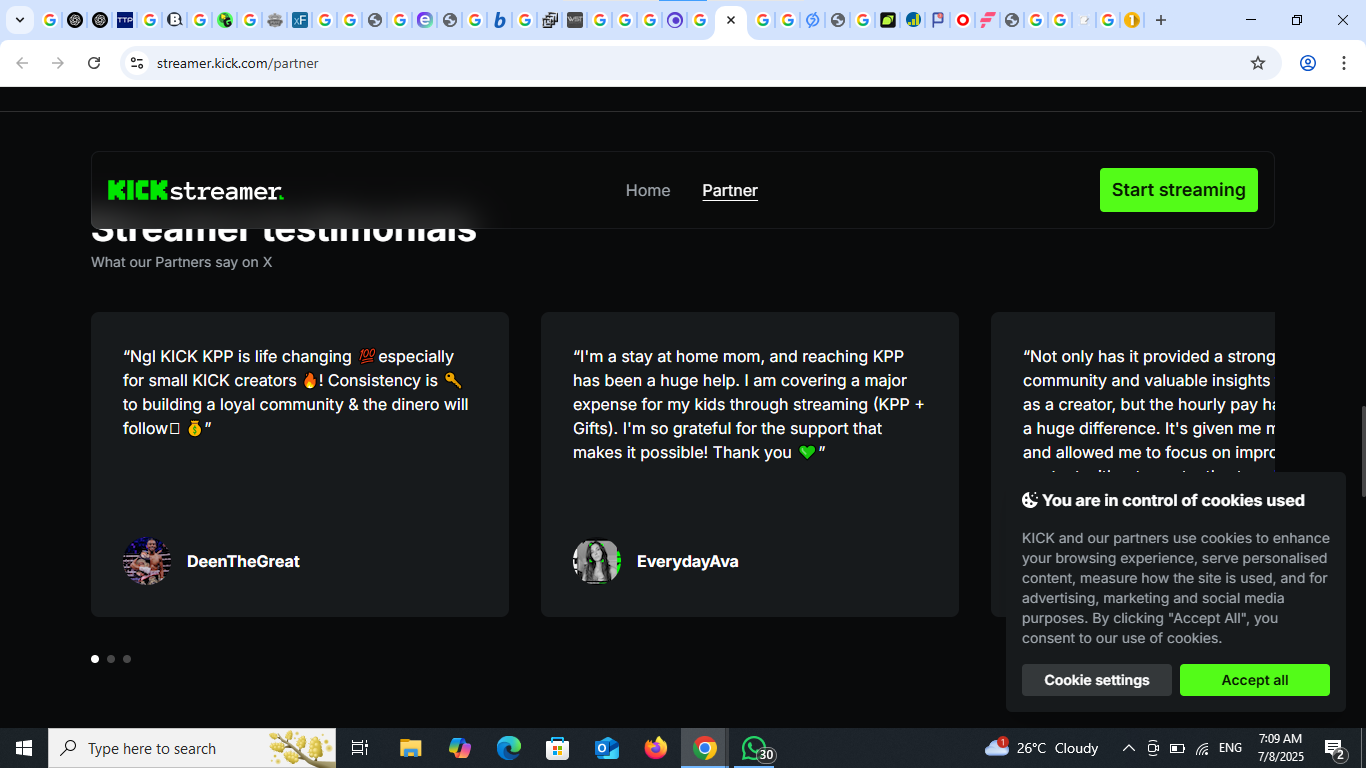Click the Start streaming button
The image size is (1366, 768).
1179,190
